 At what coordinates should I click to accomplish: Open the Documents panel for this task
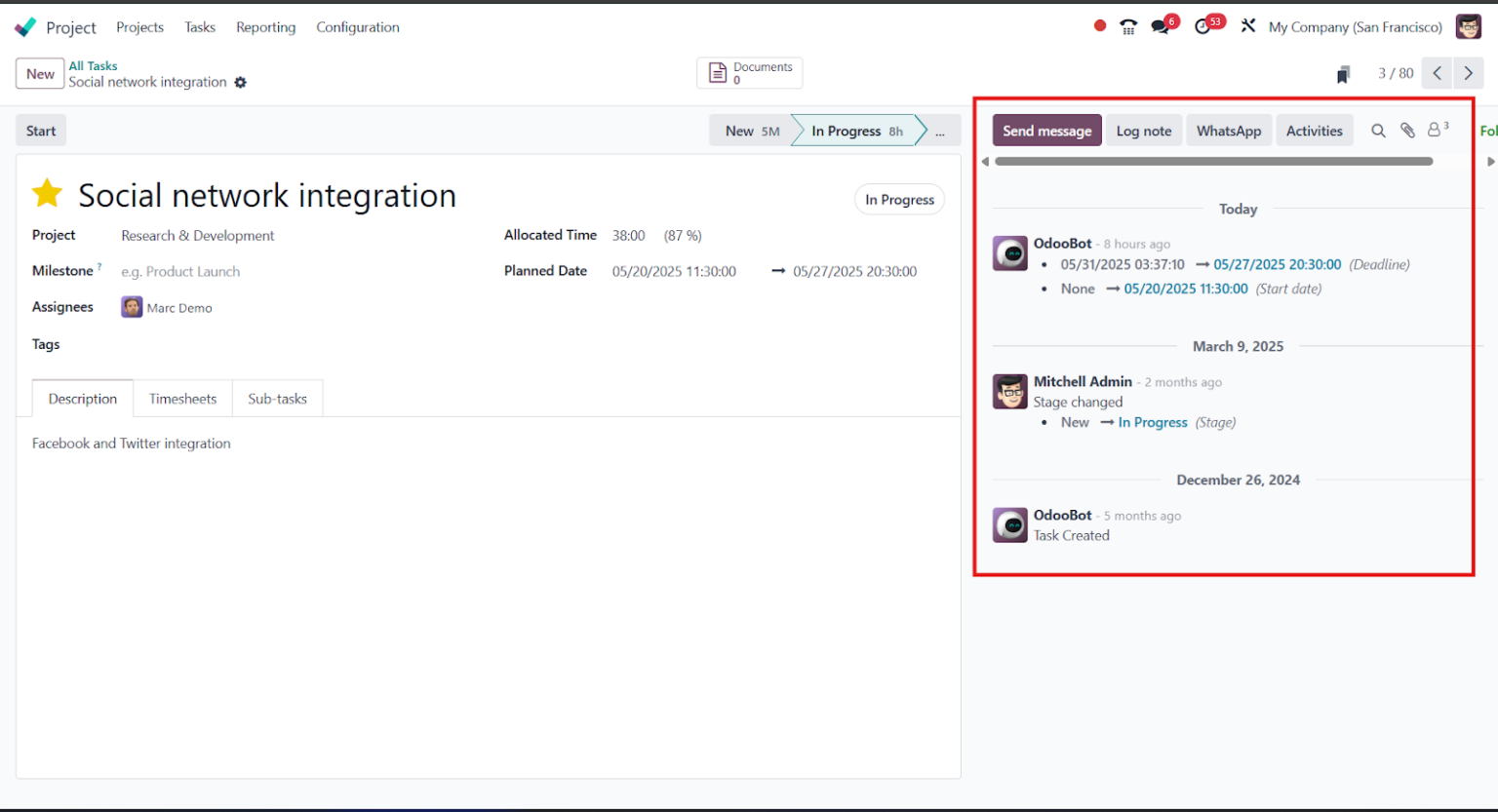[749, 72]
